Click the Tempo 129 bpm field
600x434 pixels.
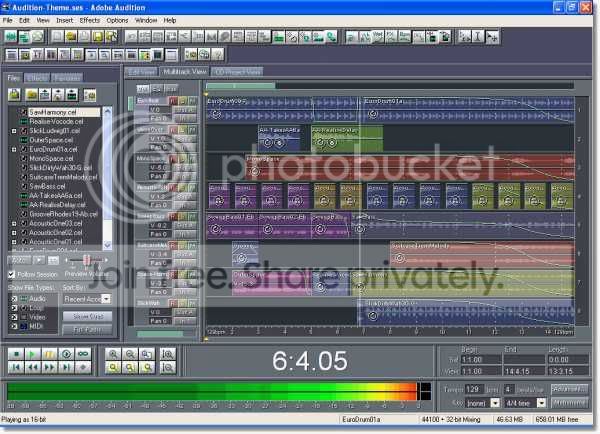[474, 389]
